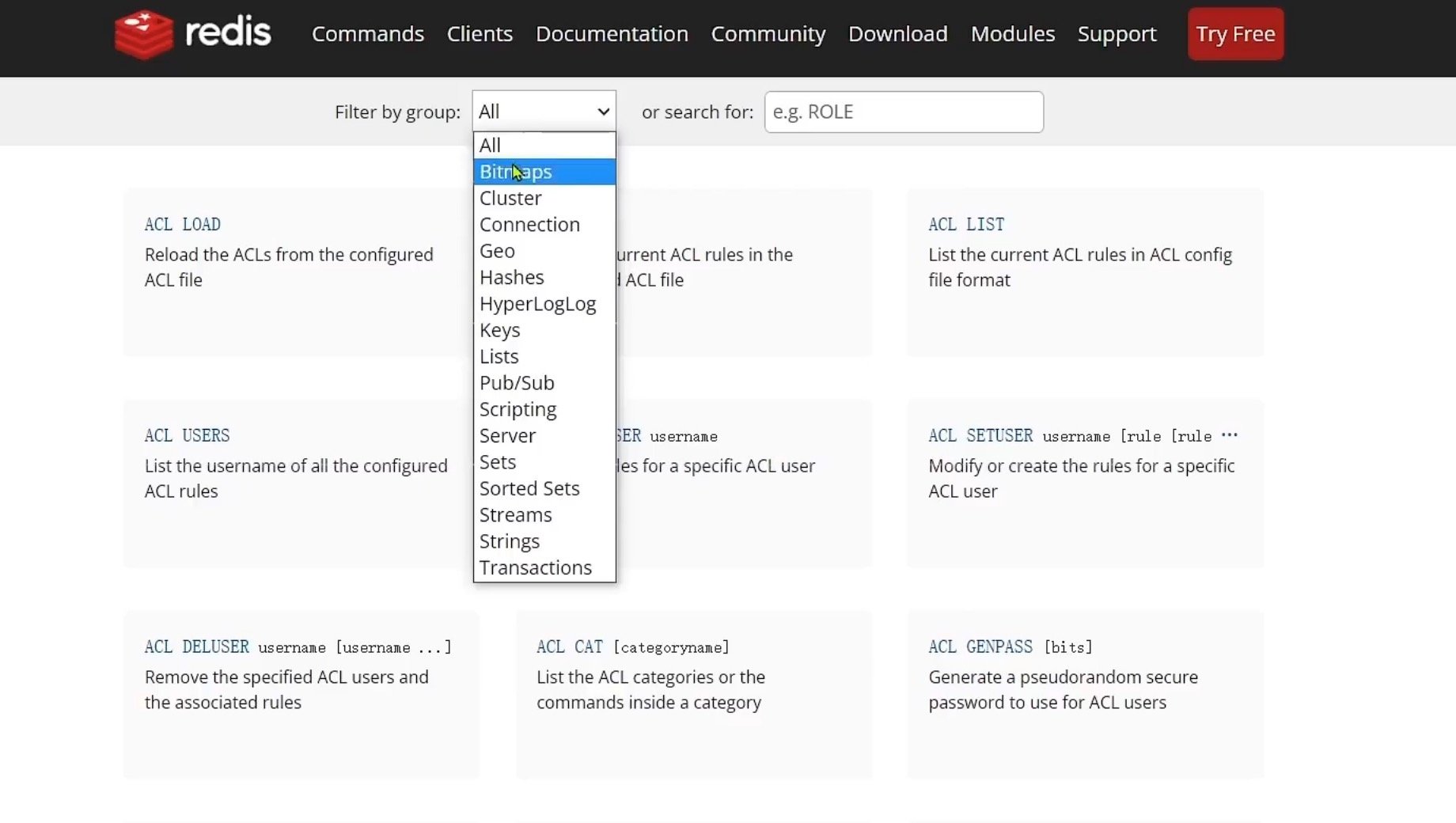Viewport: 1456px width, 823px height.
Task: Choose Hashes group option
Action: pos(544,277)
